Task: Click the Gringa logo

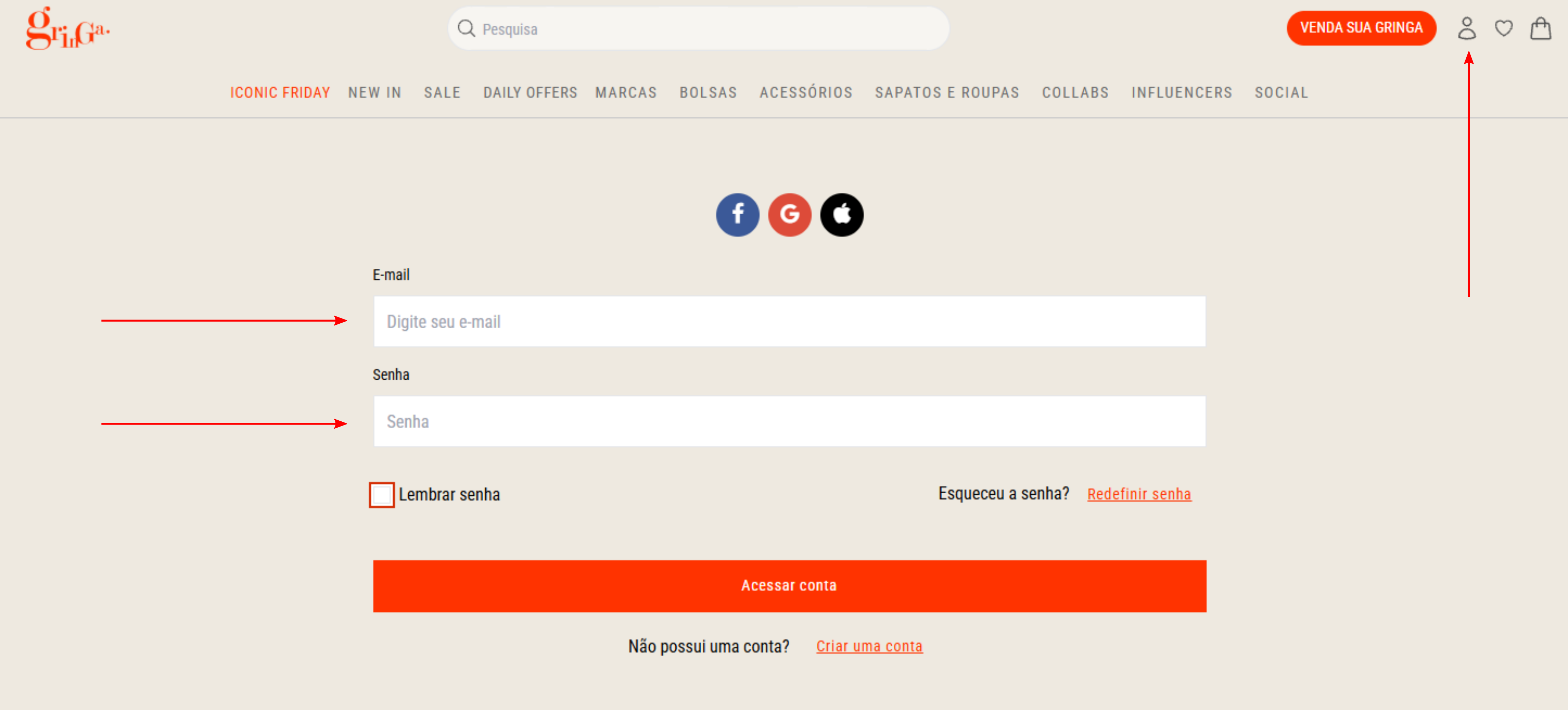Action: [x=68, y=28]
